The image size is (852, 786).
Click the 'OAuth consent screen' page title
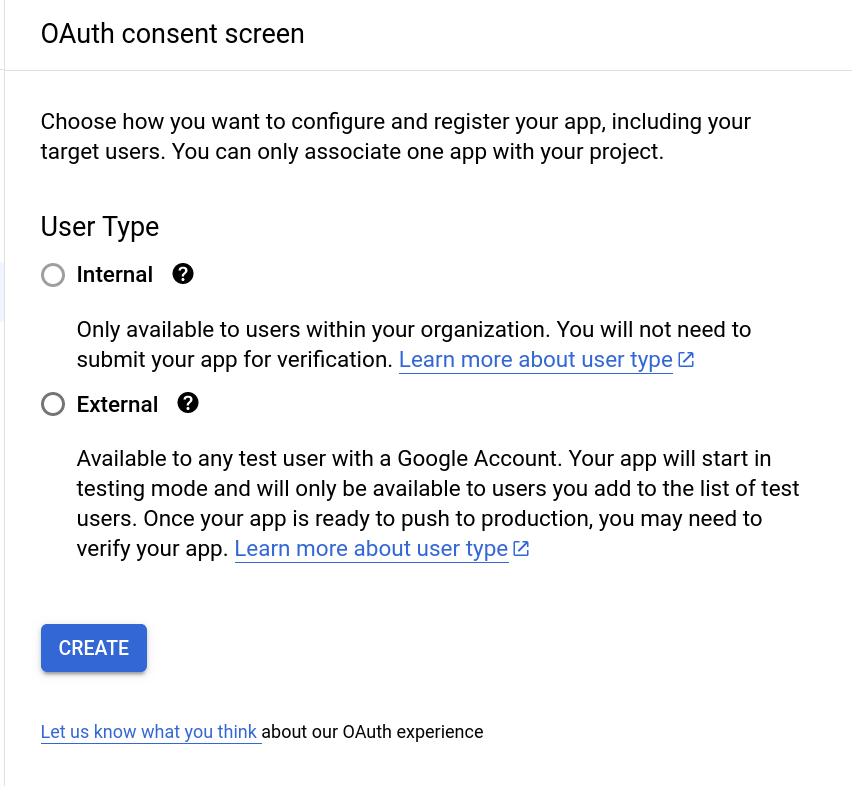point(172,34)
